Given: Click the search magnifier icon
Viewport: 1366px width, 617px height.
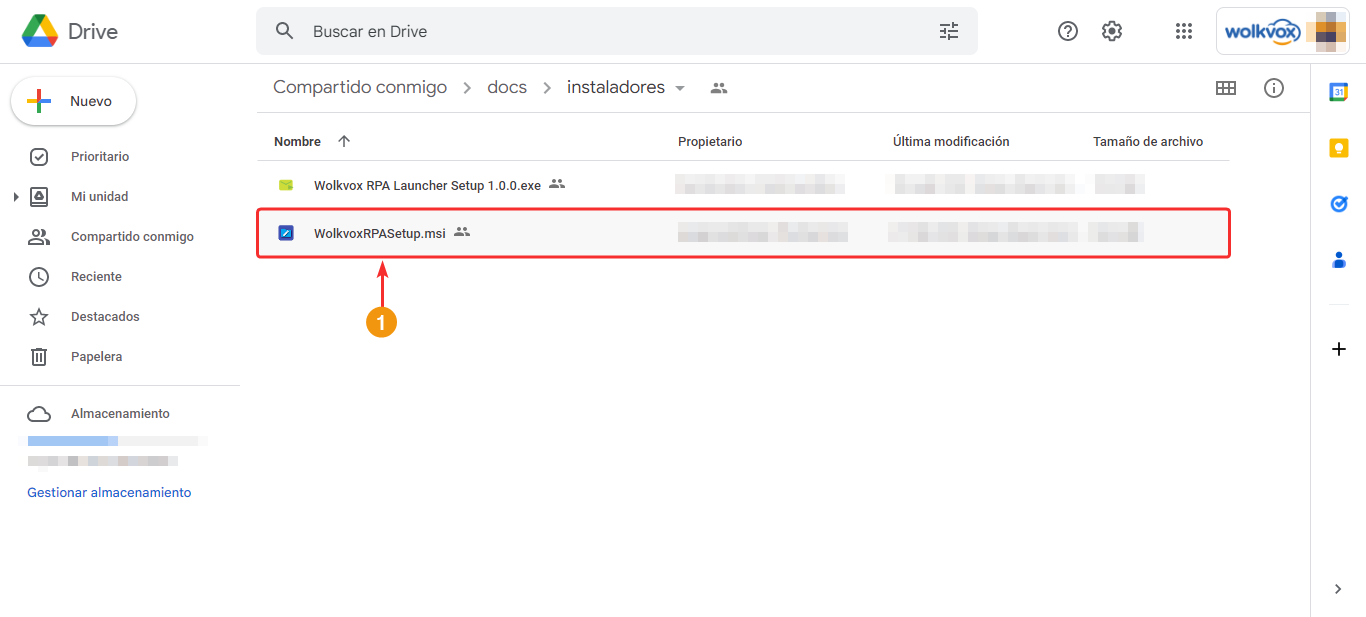Looking at the screenshot, I should pyautogui.click(x=285, y=31).
